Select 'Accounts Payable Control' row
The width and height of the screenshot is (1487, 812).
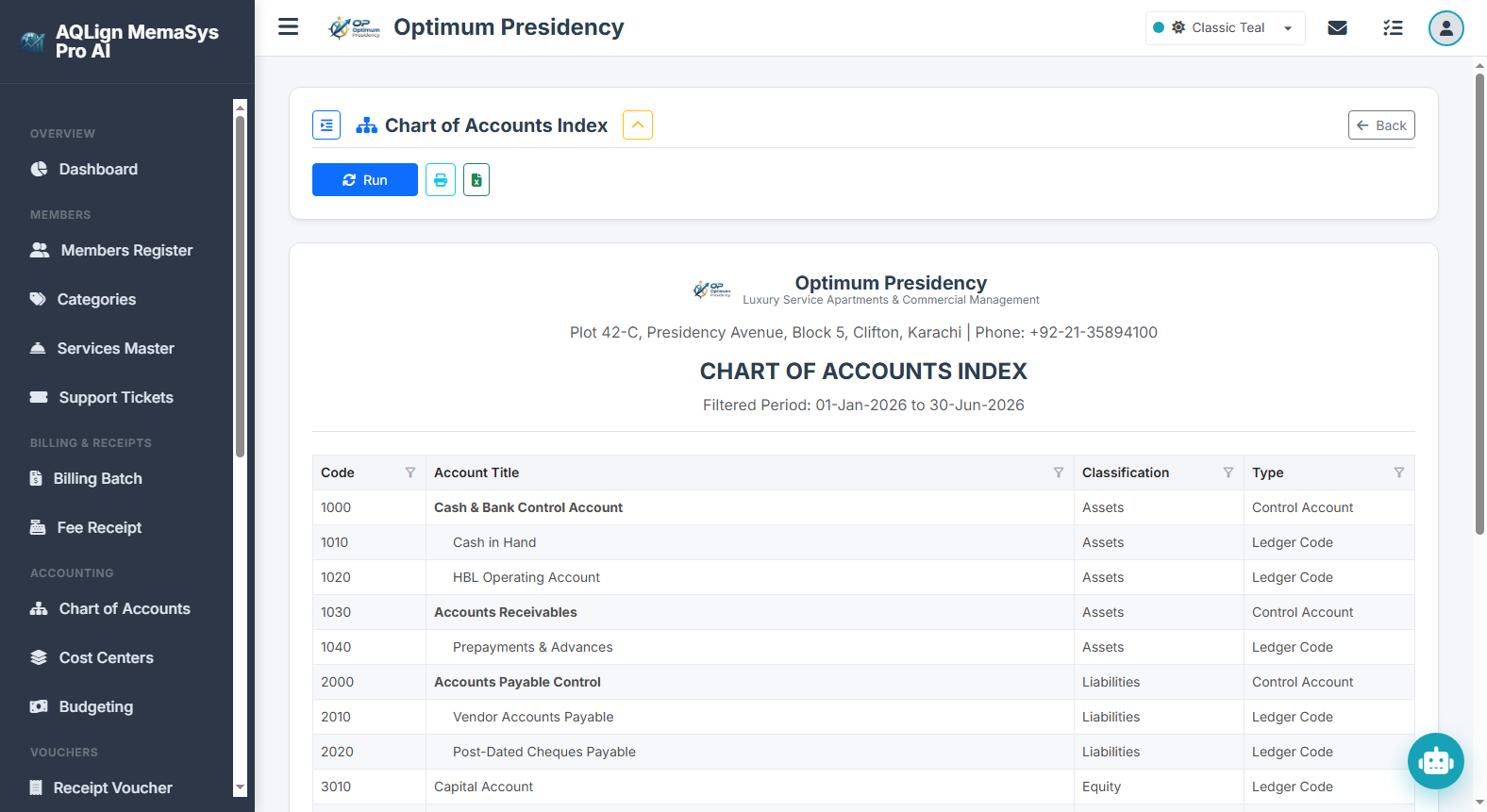pos(863,682)
